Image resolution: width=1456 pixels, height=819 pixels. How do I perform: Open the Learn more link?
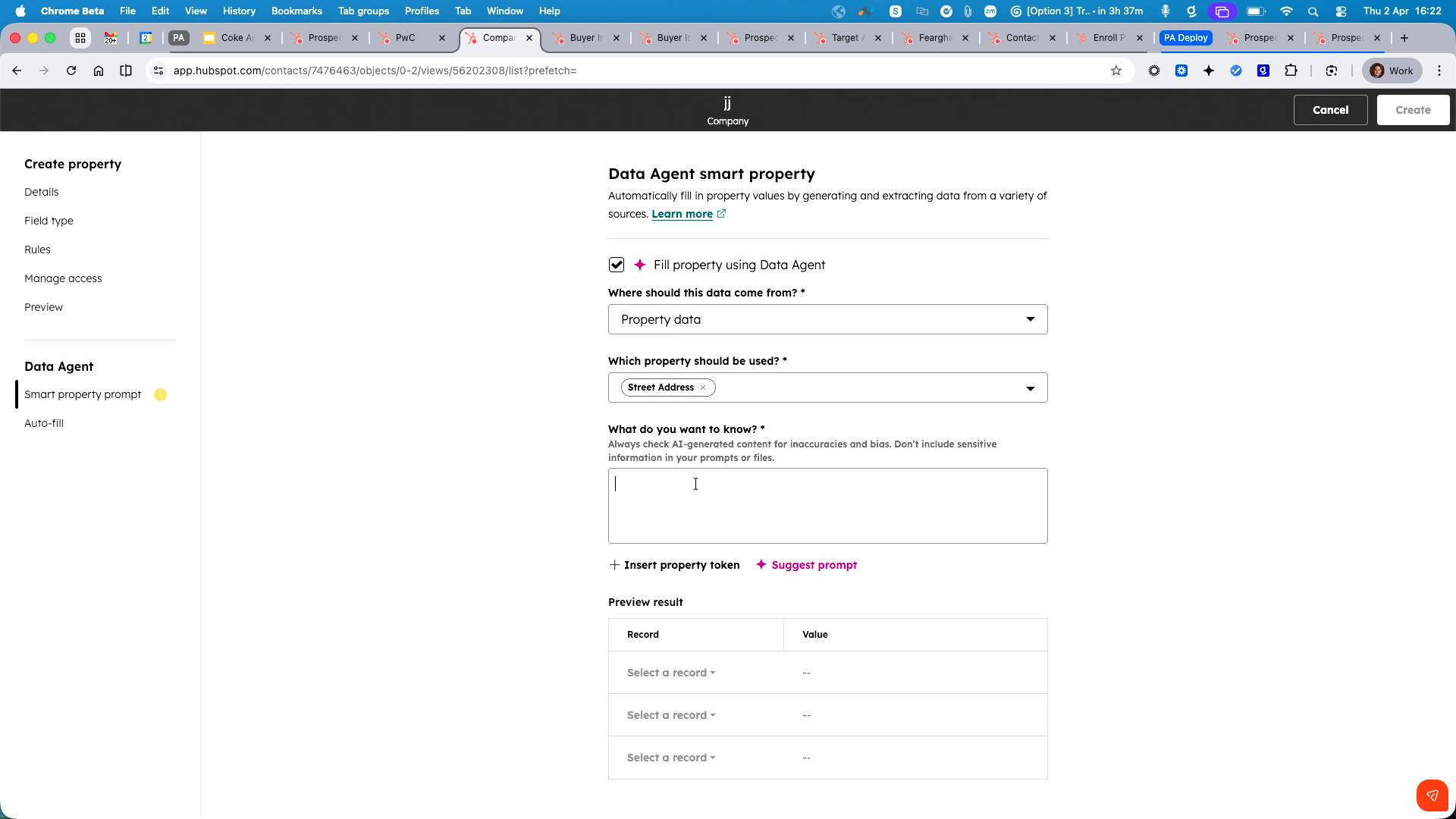682,214
